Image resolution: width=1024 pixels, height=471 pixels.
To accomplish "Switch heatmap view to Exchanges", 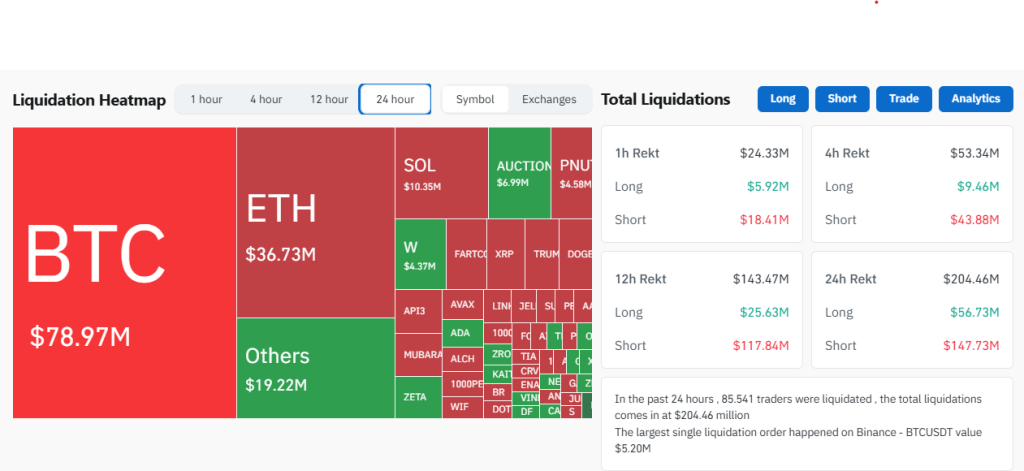I will [x=549, y=99].
